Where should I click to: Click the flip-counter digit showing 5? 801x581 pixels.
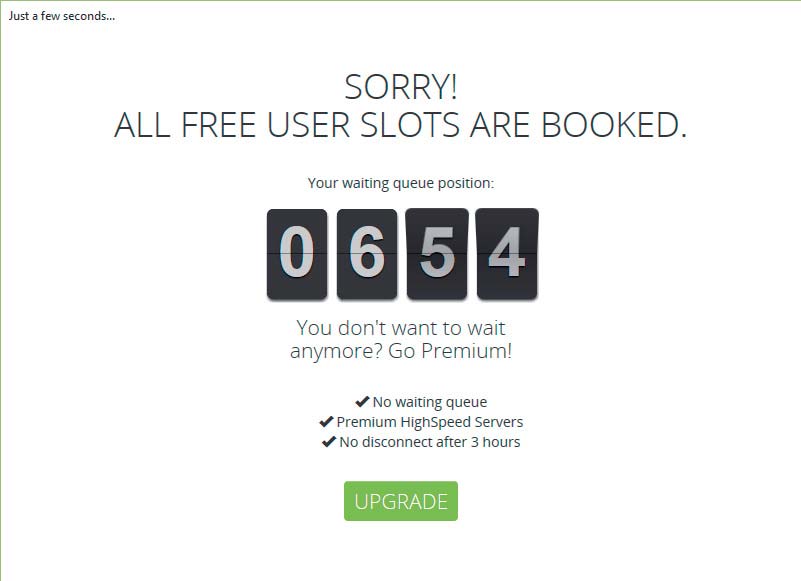(437, 254)
